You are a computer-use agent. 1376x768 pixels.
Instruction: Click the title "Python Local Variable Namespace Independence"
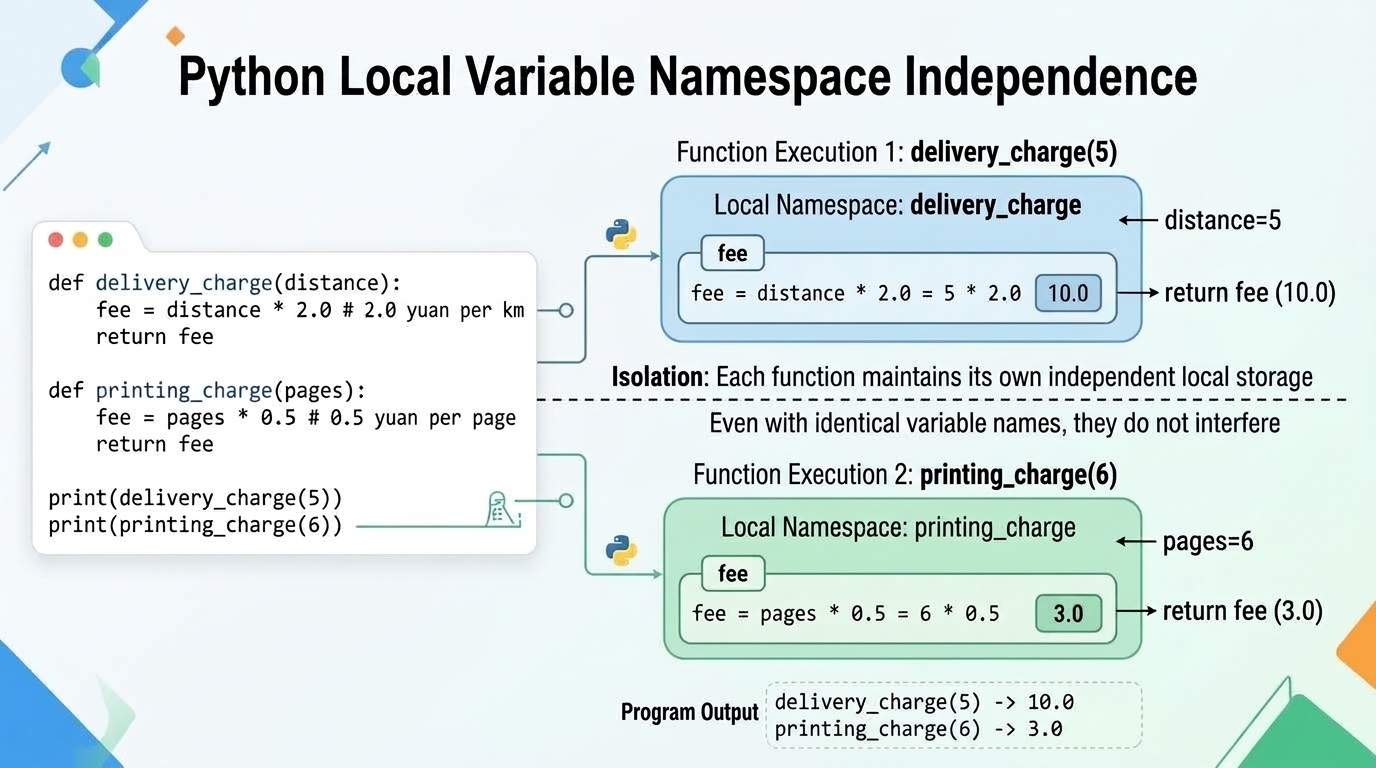click(x=688, y=76)
